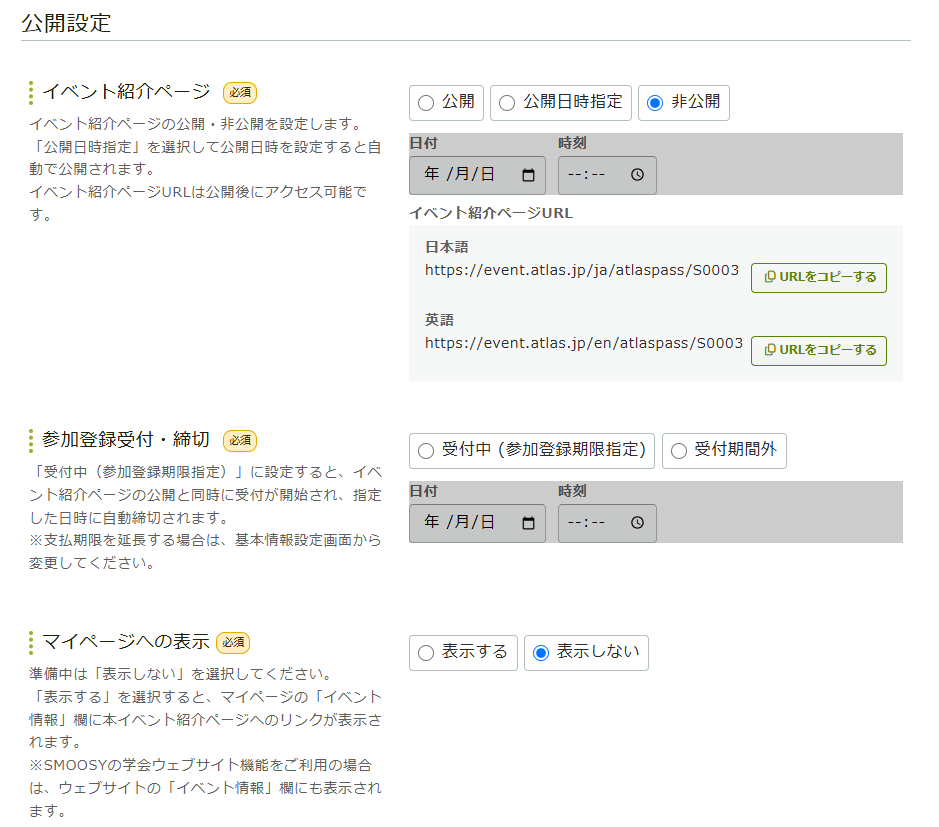Choose 受付中 (参加登録期限指定) option
939x827 pixels.
click(427, 451)
